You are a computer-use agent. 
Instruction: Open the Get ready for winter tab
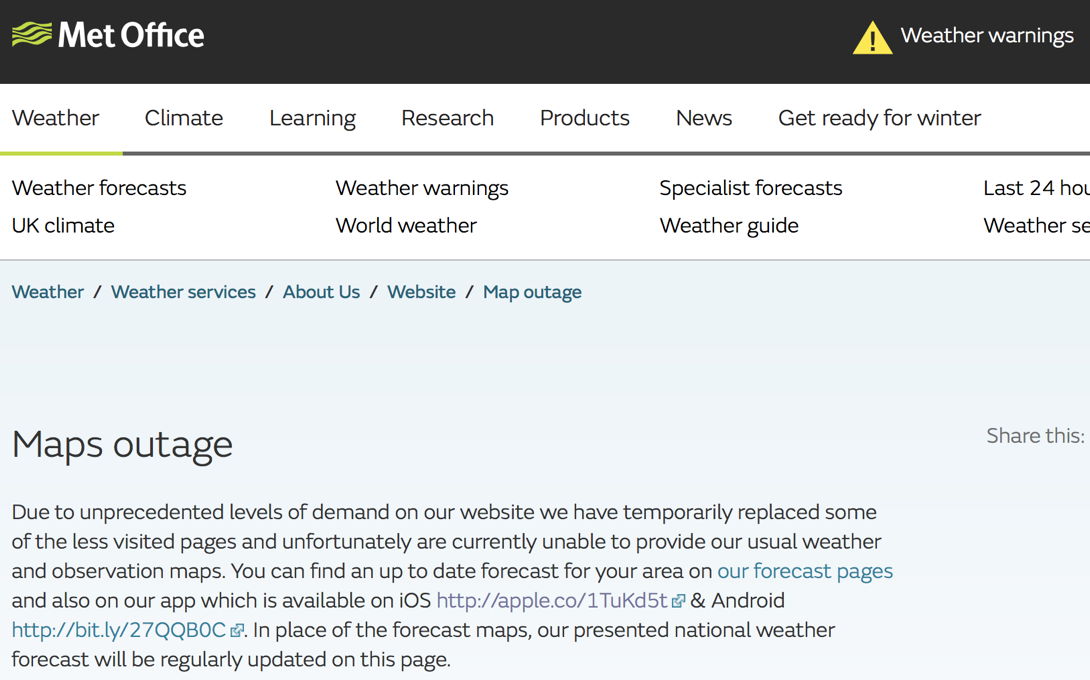pyautogui.click(x=879, y=118)
